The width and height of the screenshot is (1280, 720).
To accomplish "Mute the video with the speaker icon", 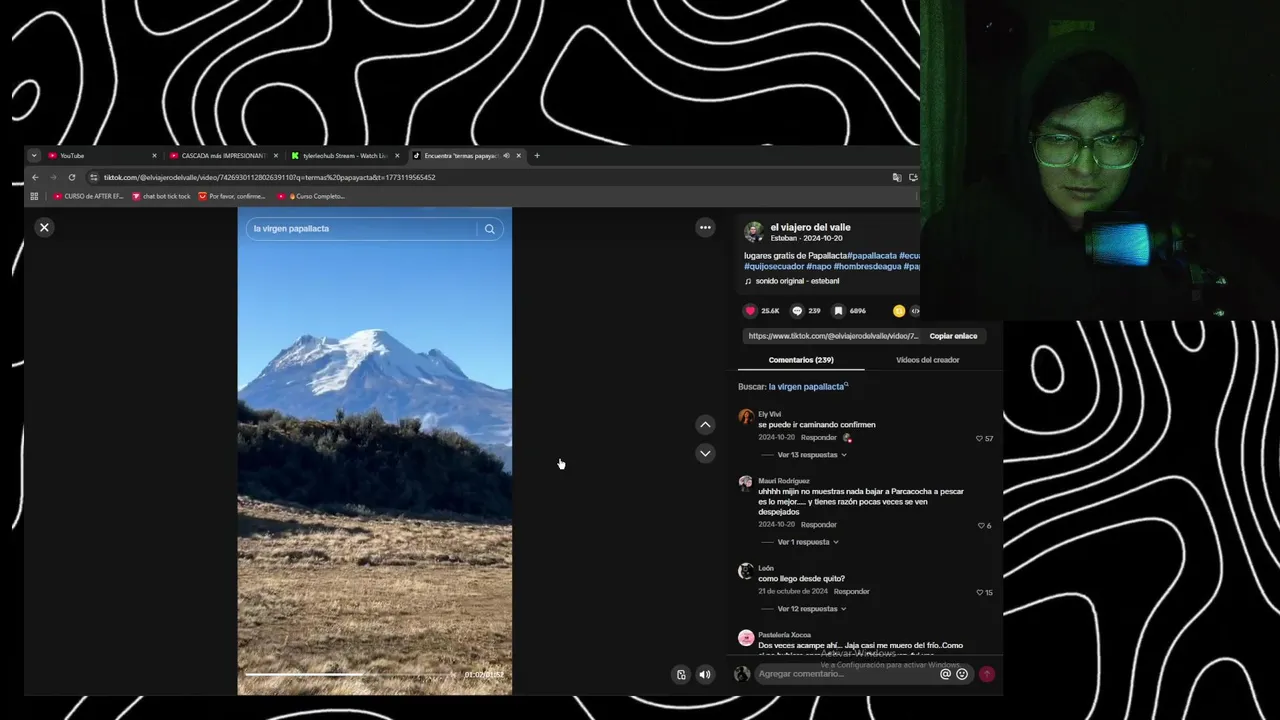I will coord(705,675).
